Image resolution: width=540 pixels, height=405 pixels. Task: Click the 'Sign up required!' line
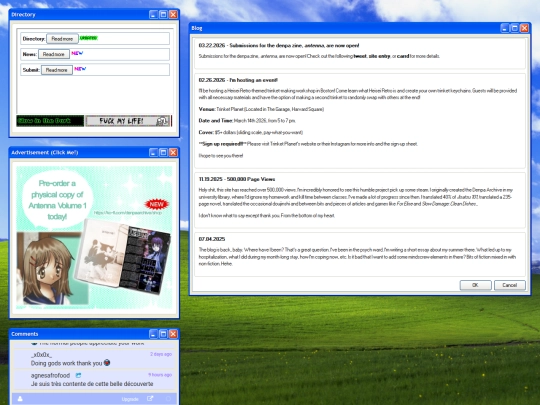tap(308, 144)
